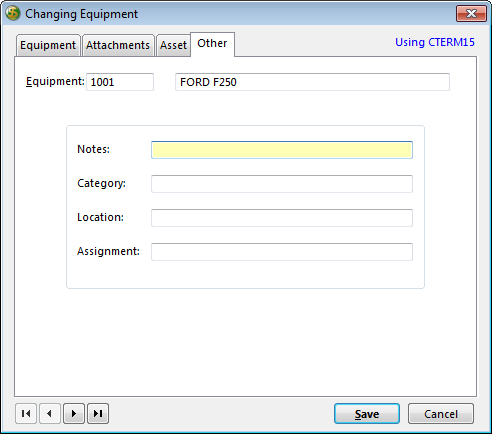Click the Using CTERM15 text
Viewport: 492px width, 434px height.
[435, 42]
